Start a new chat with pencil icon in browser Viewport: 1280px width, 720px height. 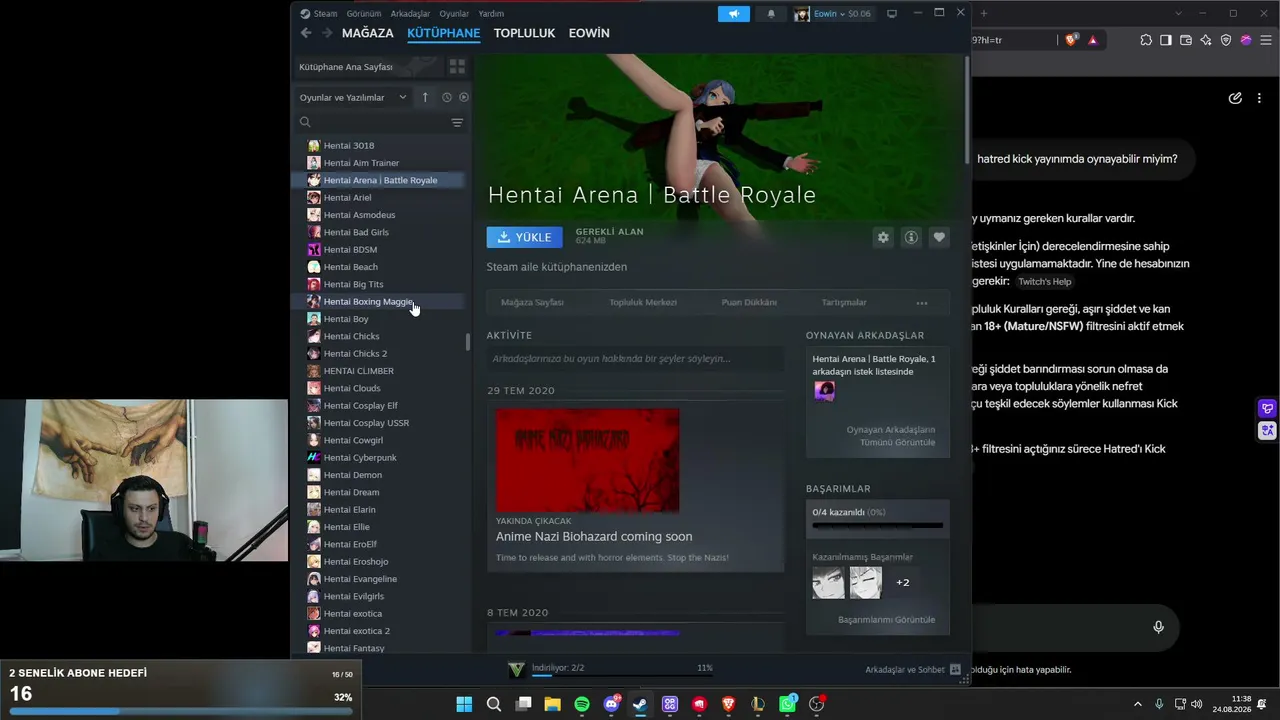click(1236, 98)
